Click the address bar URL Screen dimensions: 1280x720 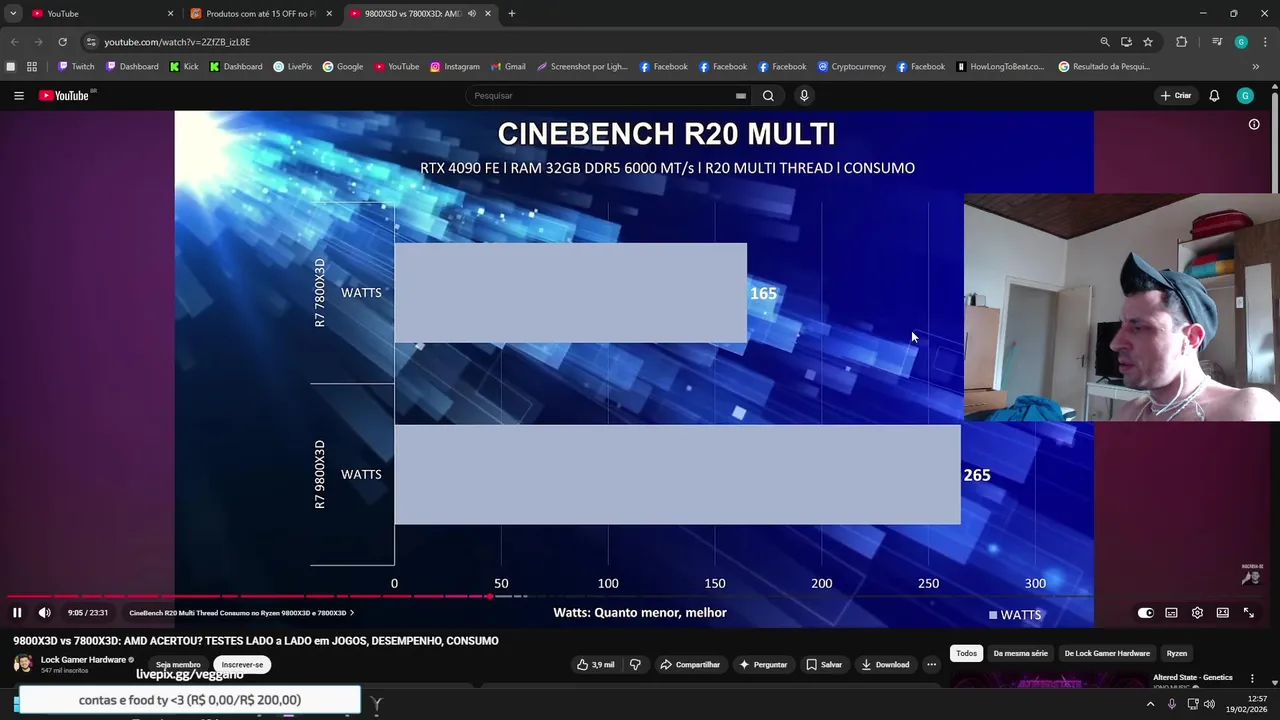point(177,42)
